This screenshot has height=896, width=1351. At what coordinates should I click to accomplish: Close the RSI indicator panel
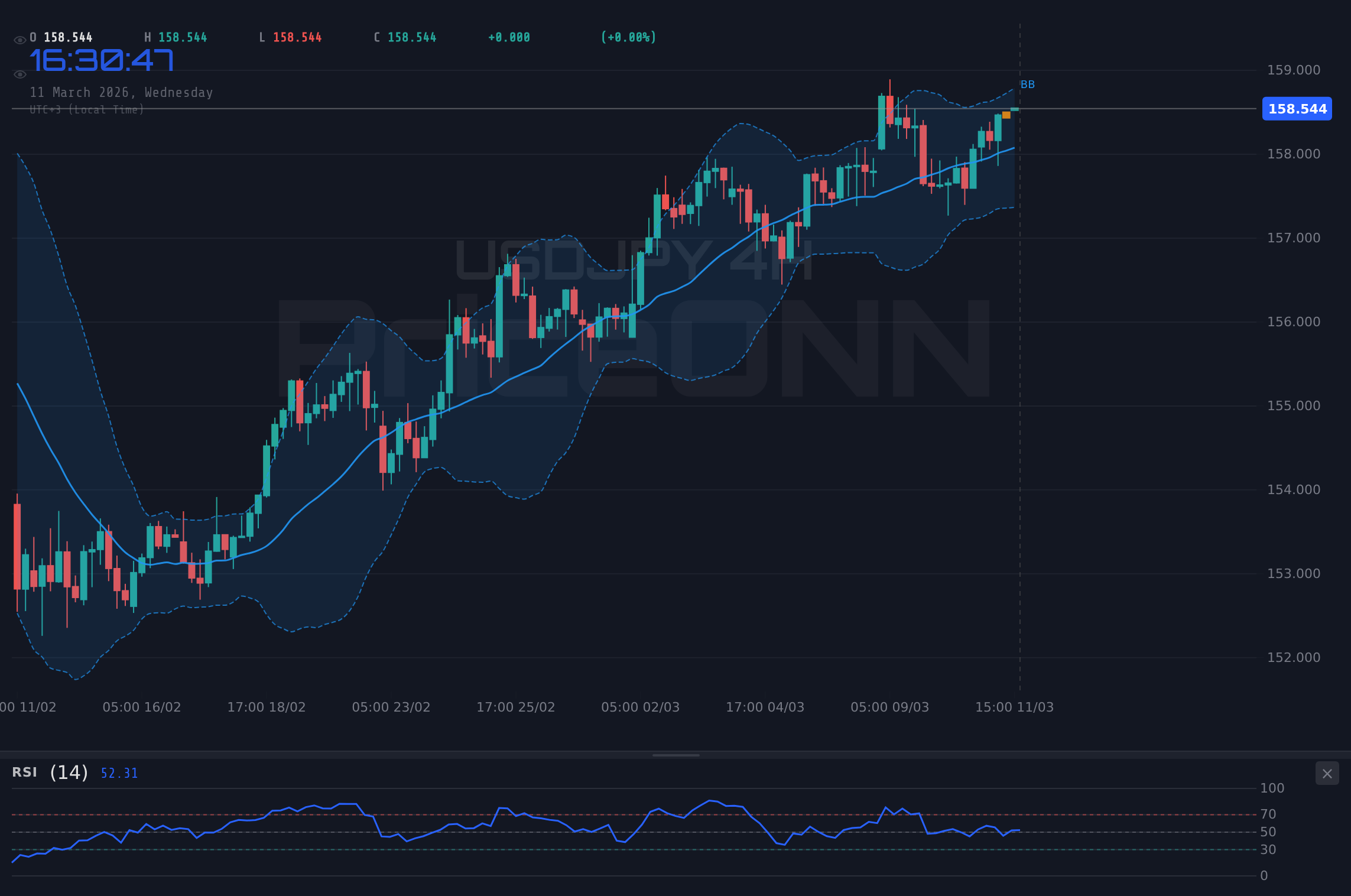(x=1327, y=773)
